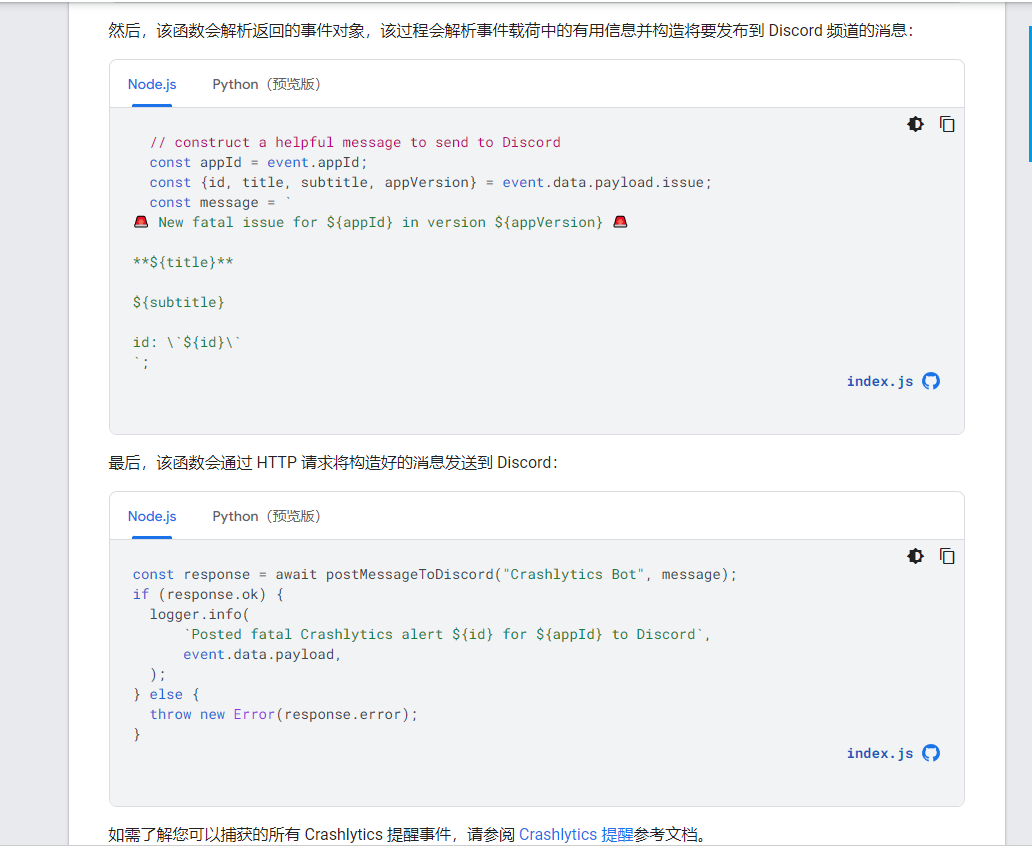Click the comment line 'construct a helpful message'
This screenshot has height=854, width=1032.
355,142
